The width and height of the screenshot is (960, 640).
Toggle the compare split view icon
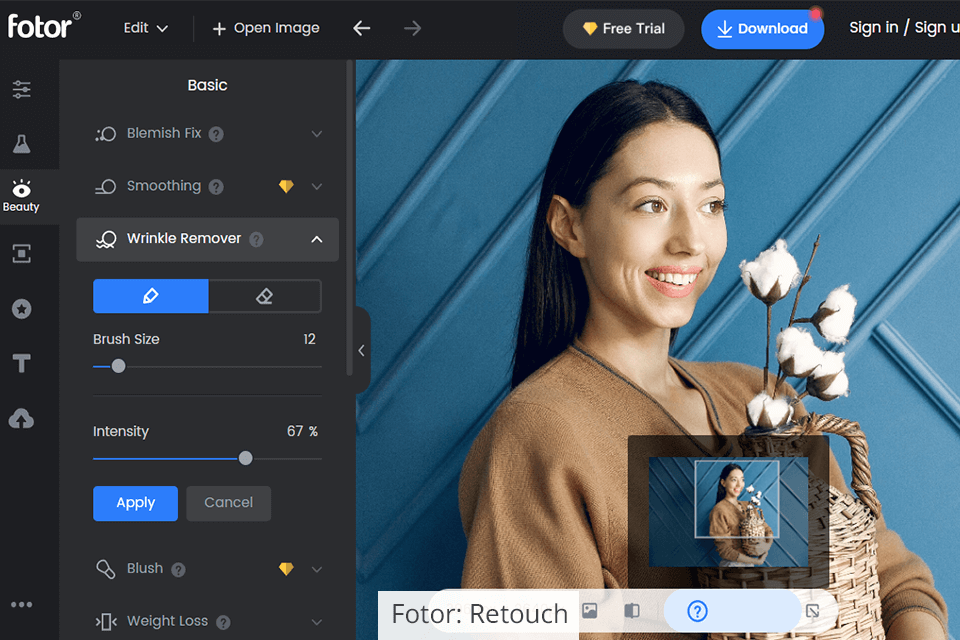click(x=632, y=611)
